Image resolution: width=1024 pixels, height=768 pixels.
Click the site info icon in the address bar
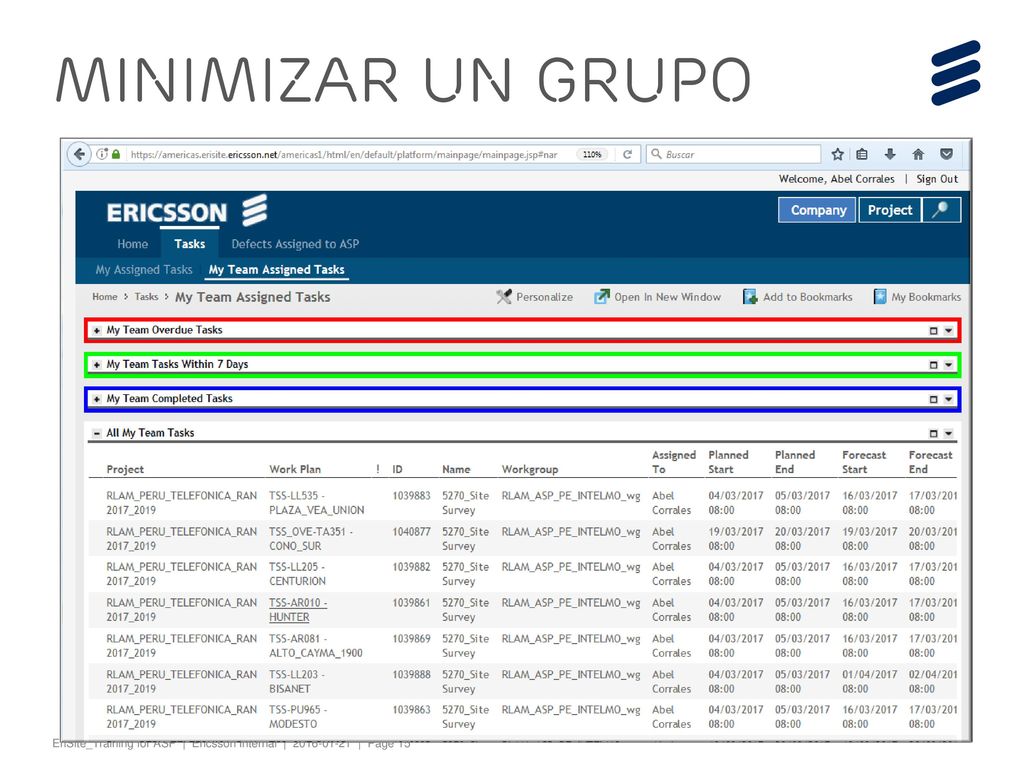click(x=102, y=154)
